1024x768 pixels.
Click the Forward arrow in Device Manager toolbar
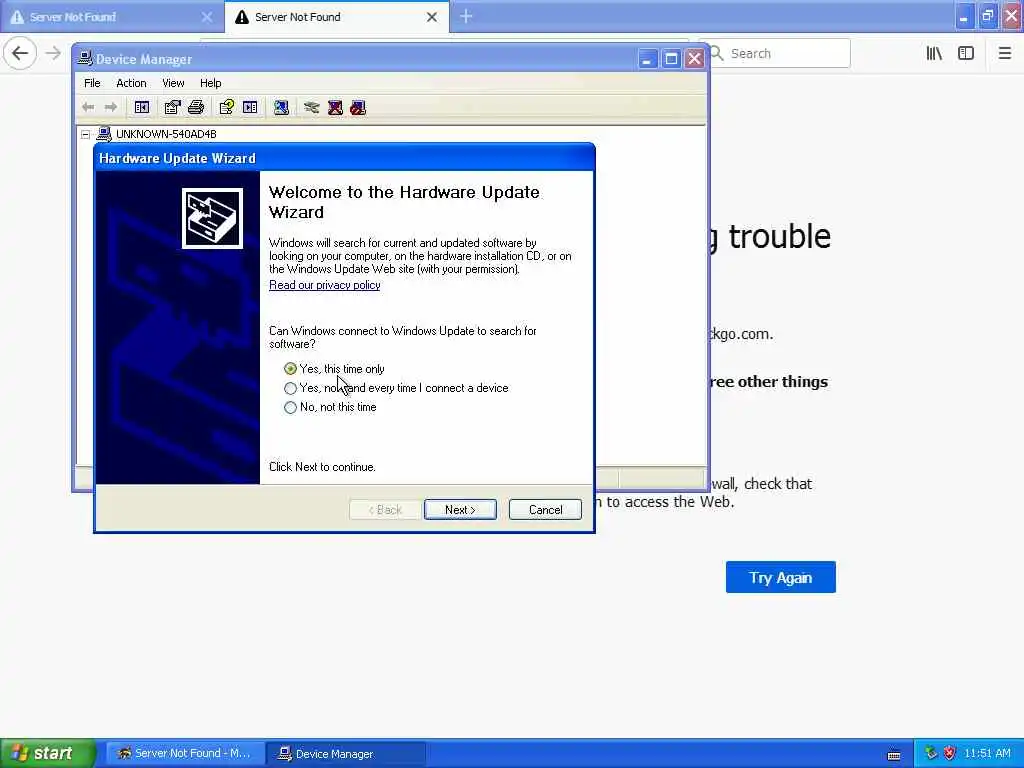click(x=111, y=107)
